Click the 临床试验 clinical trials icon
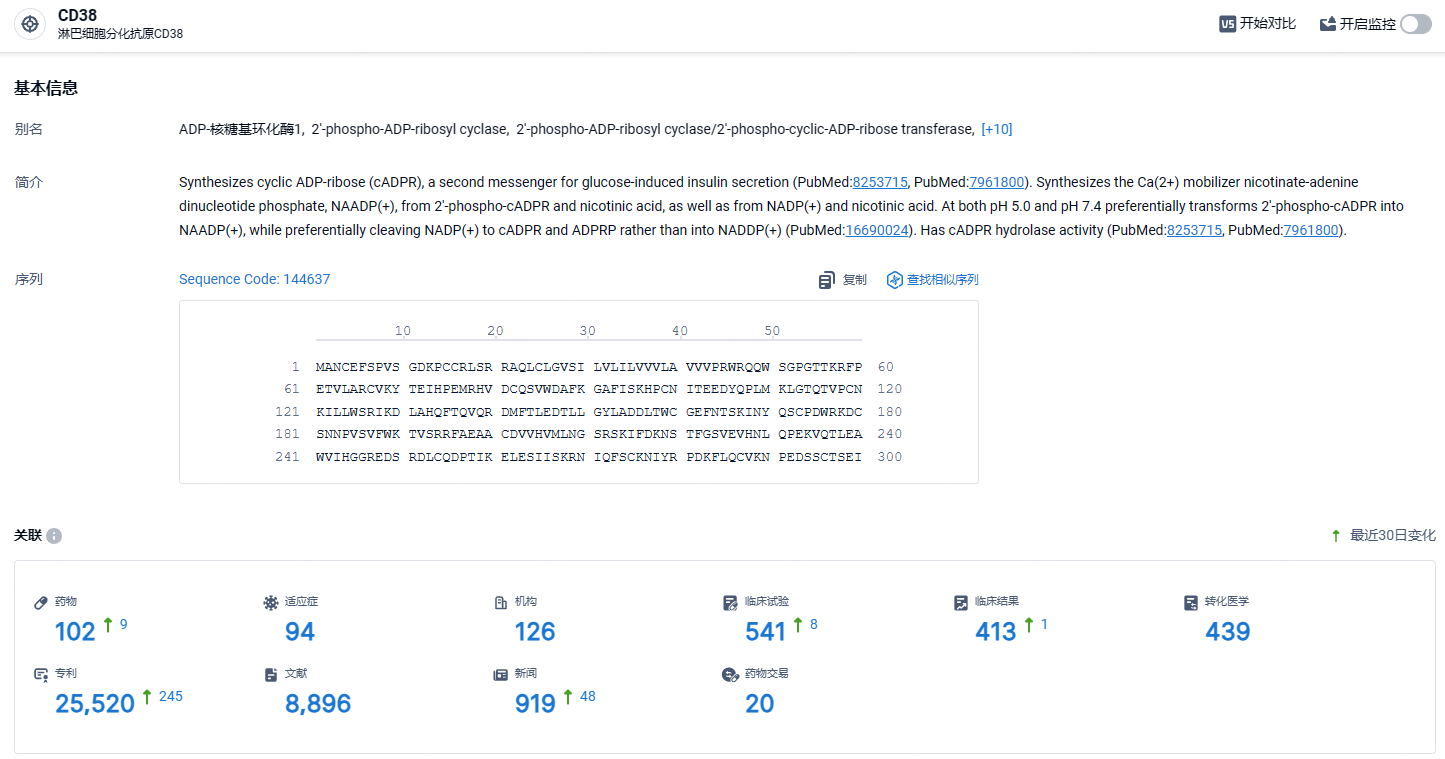This screenshot has width=1445, height=759. click(x=730, y=602)
